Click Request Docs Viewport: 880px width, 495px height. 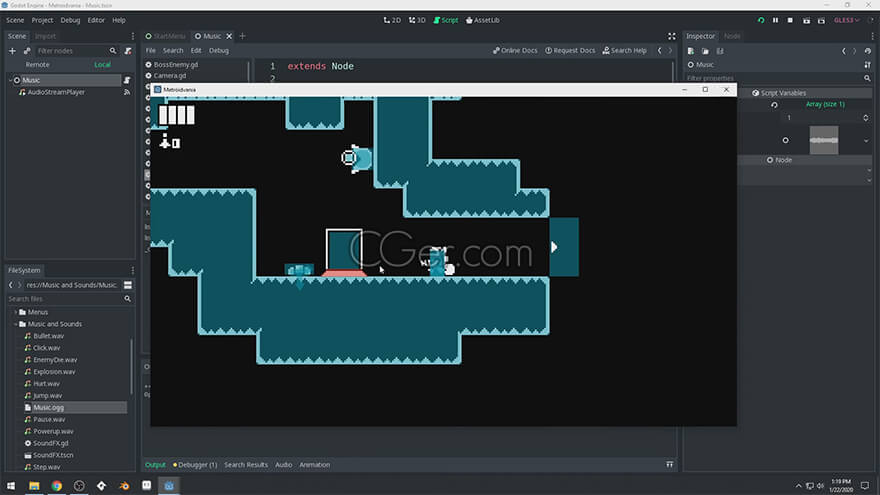(570, 51)
